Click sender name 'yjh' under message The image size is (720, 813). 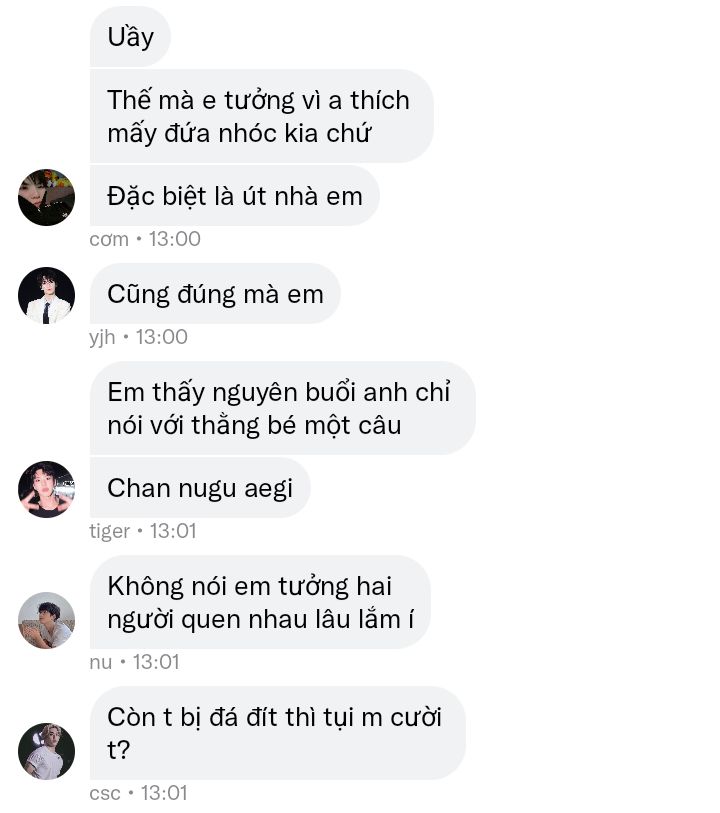(x=102, y=338)
